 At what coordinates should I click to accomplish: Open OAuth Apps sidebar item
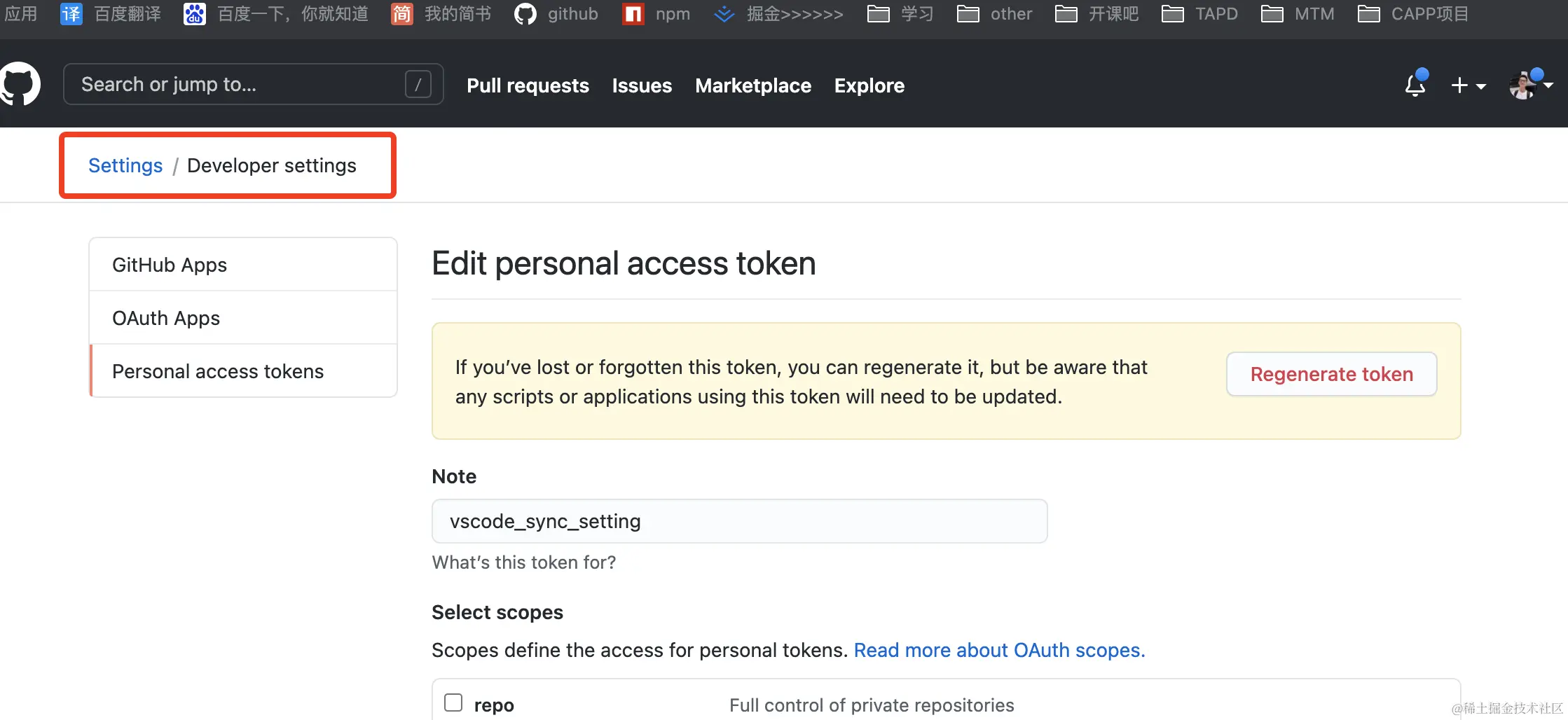[166, 318]
